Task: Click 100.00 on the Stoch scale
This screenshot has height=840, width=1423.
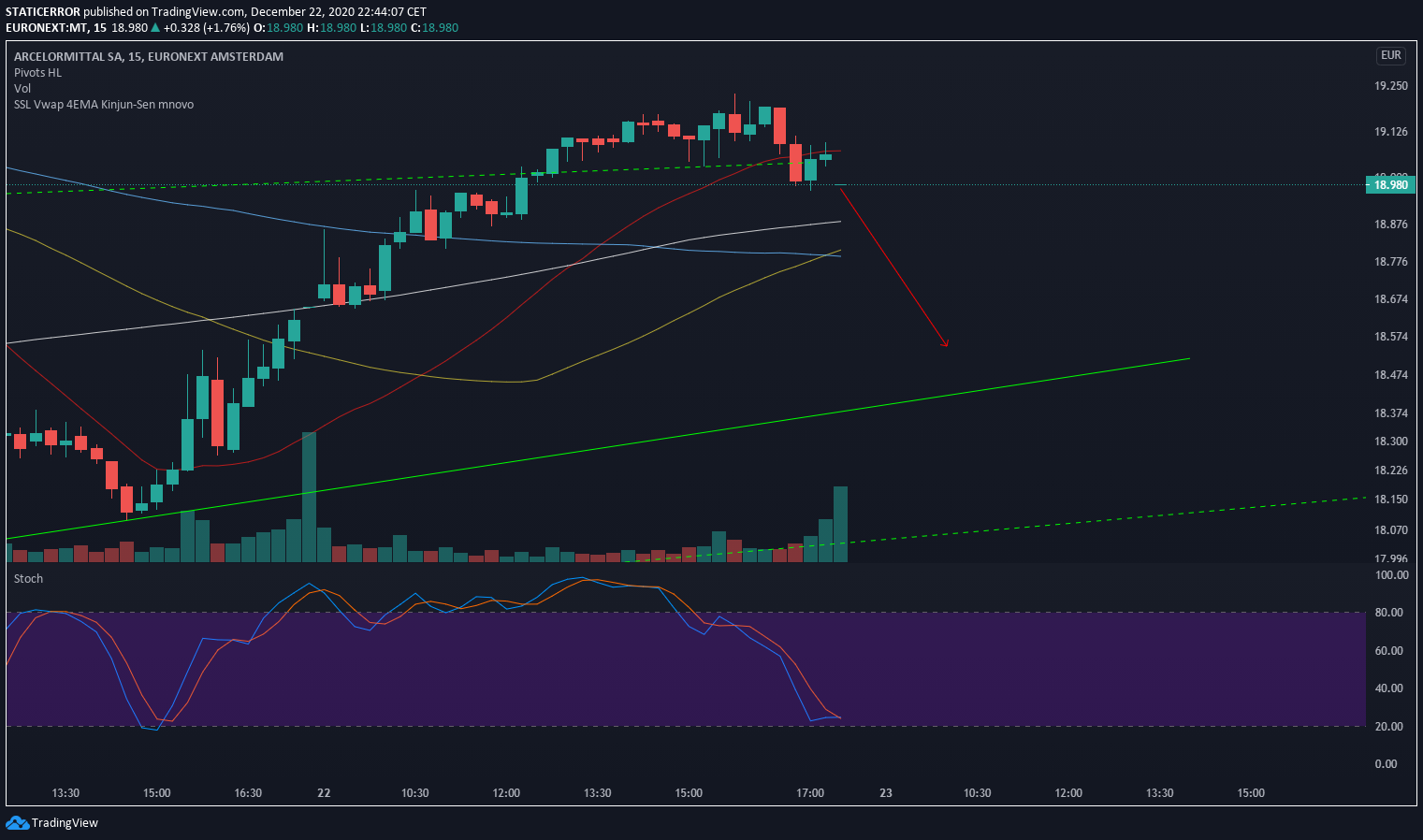Action: coord(1392,575)
